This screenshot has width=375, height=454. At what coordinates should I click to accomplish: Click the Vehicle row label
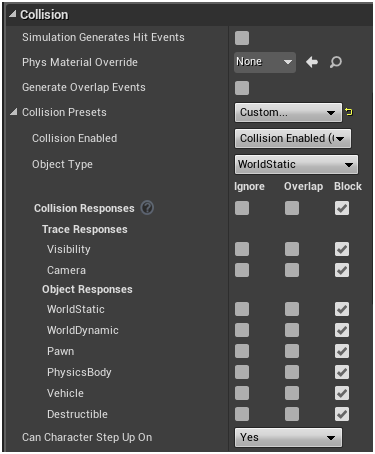coord(65,393)
